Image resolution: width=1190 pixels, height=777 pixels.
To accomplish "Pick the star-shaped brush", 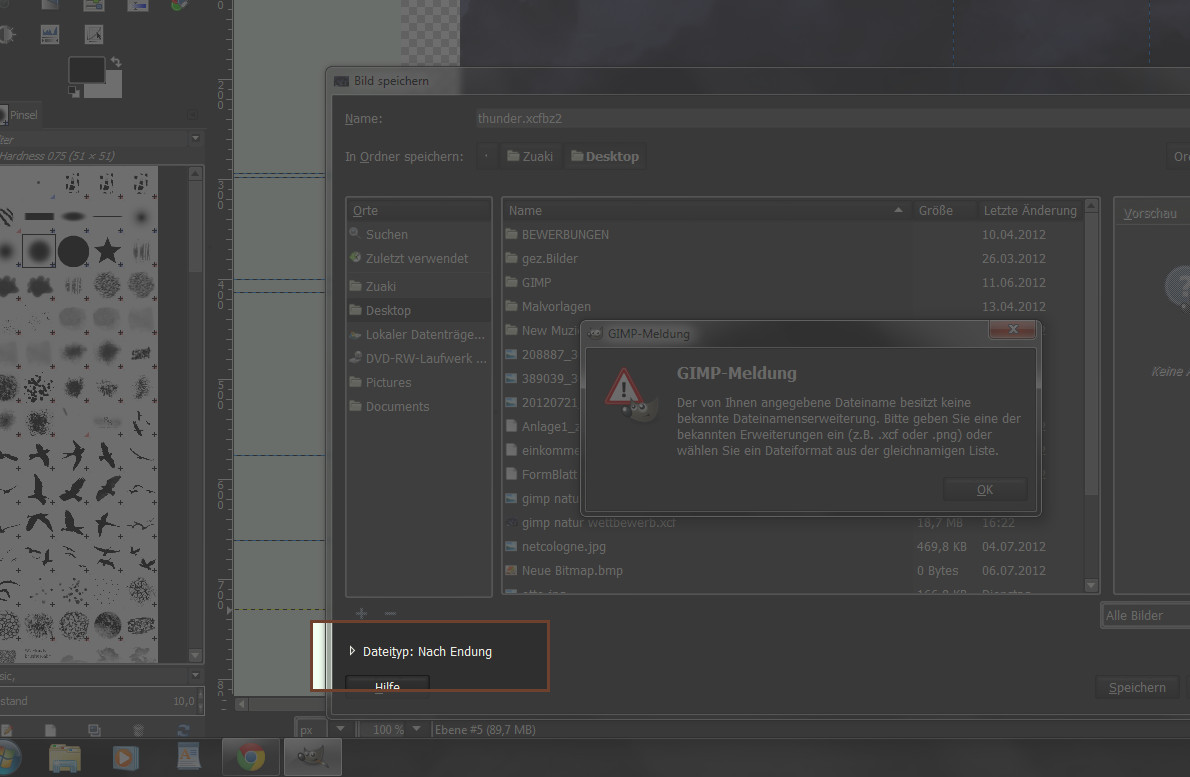I will [x=108, y=250].
